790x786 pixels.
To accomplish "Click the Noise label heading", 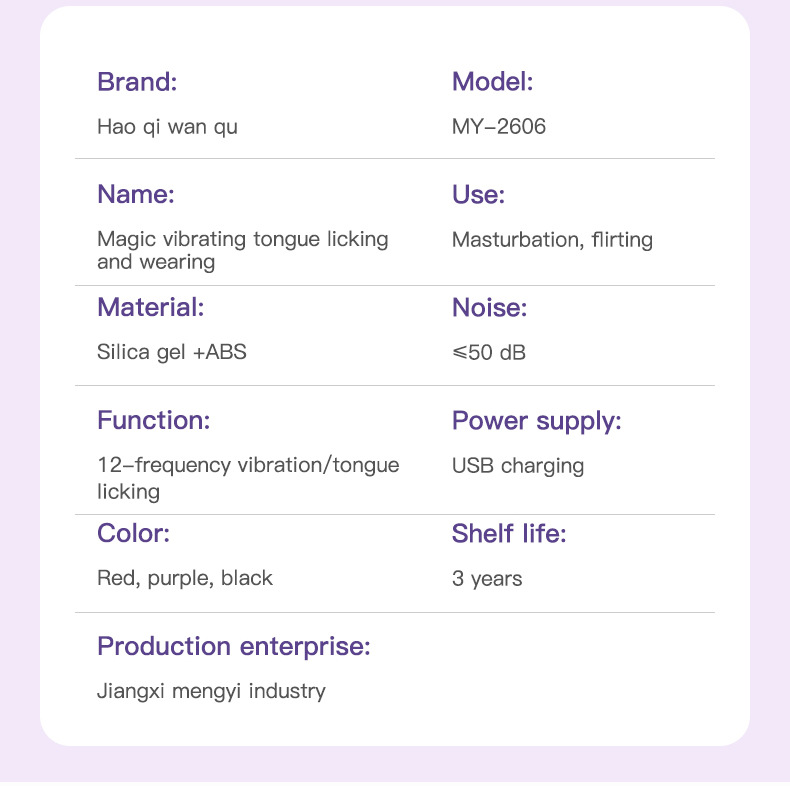I will tap(489, 307).
